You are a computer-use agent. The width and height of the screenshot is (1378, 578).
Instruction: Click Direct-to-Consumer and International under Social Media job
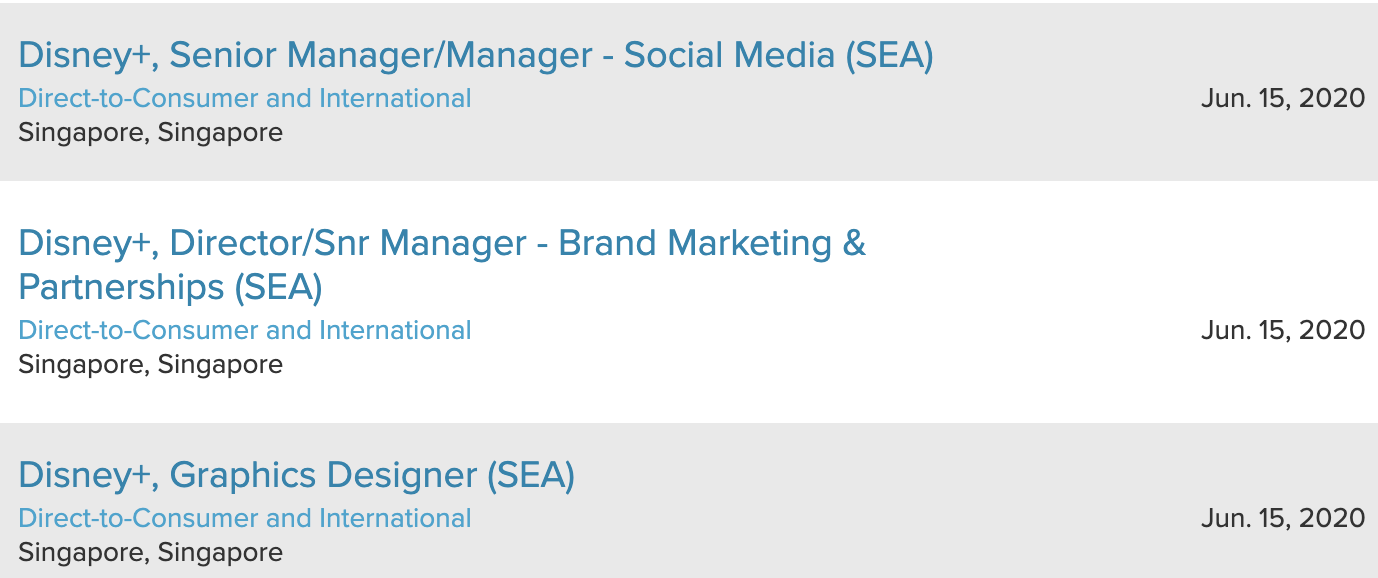pyautogui.click(x=244, y=99)
